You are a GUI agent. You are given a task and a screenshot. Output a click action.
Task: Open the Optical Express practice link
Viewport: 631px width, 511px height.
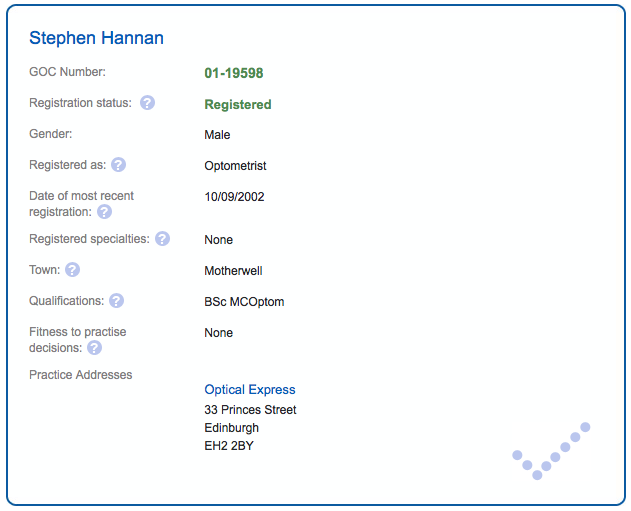coord(250,389)
